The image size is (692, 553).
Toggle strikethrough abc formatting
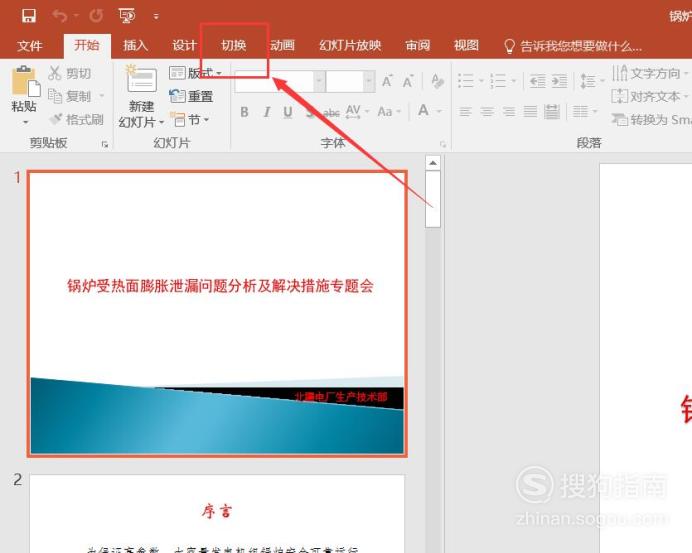[x=331, y=113]
